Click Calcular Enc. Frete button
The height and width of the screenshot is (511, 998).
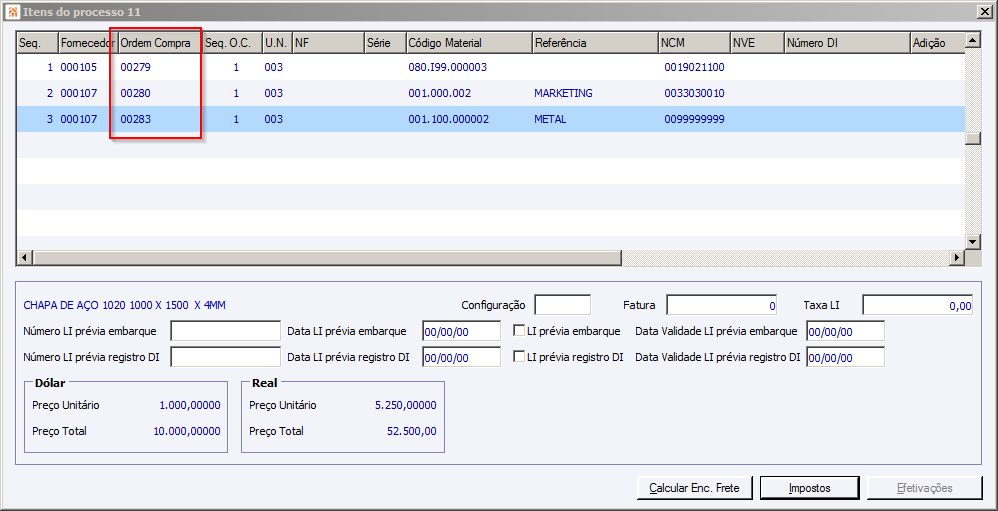point(694,488)
